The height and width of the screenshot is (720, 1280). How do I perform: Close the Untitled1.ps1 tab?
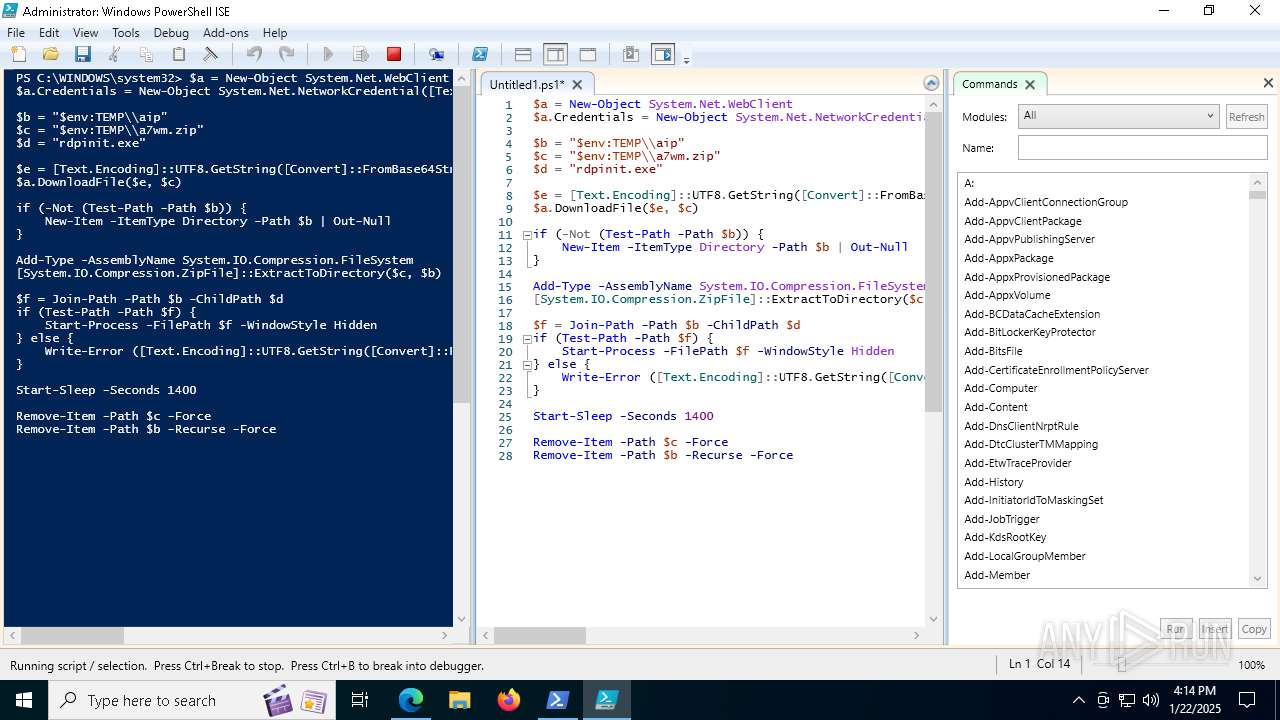[577, 85]
